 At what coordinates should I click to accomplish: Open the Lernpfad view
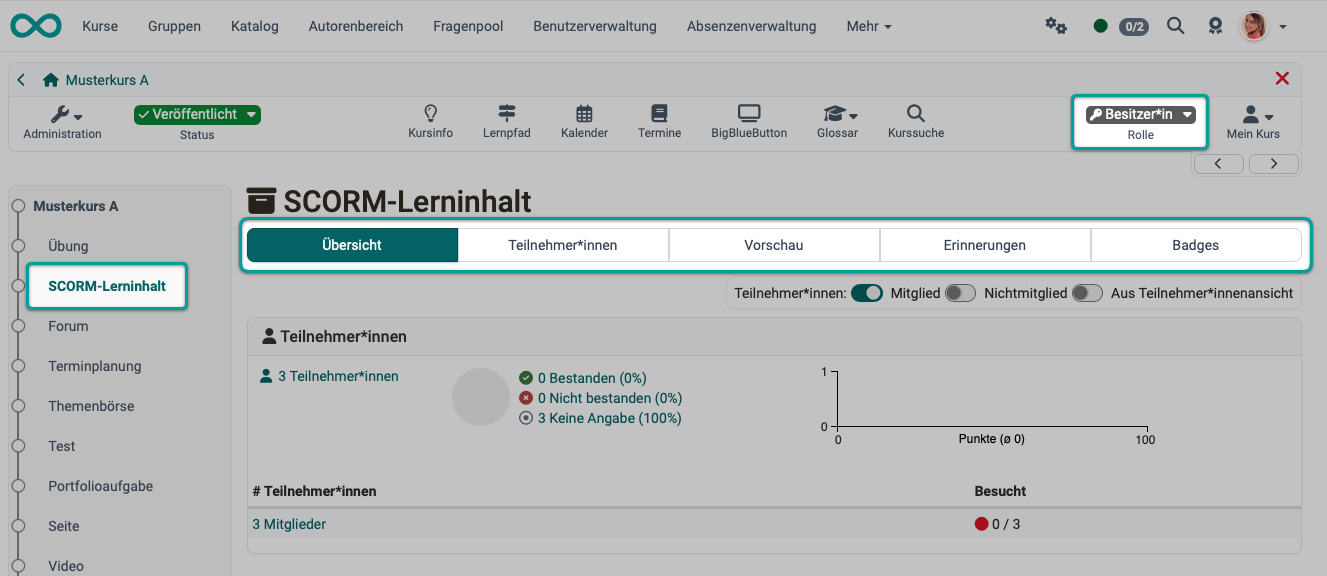tap(506, 121)
